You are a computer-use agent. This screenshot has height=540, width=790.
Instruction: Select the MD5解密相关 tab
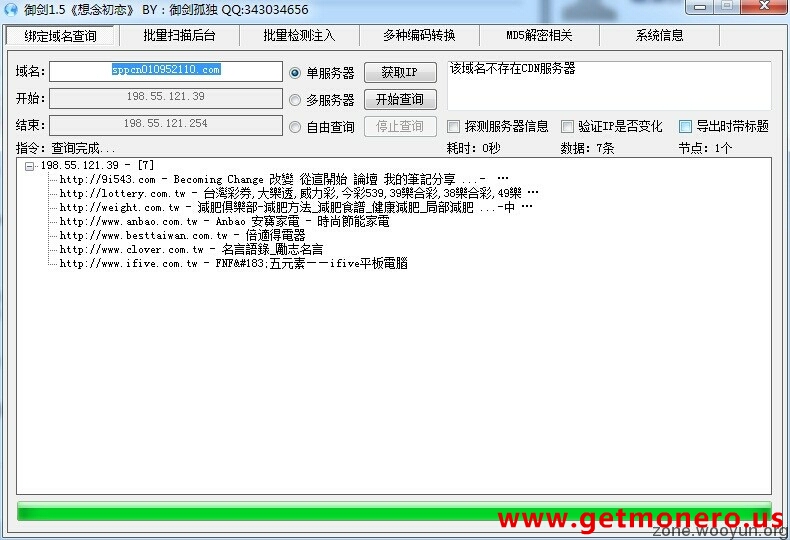(539, 36)
